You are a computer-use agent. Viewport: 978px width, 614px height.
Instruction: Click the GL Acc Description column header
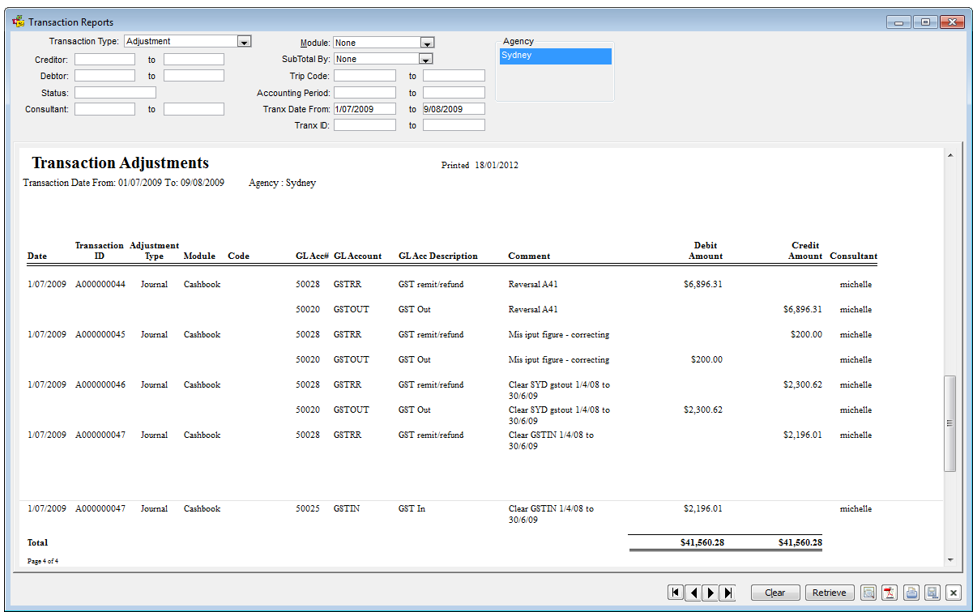[x=438, y=256]
